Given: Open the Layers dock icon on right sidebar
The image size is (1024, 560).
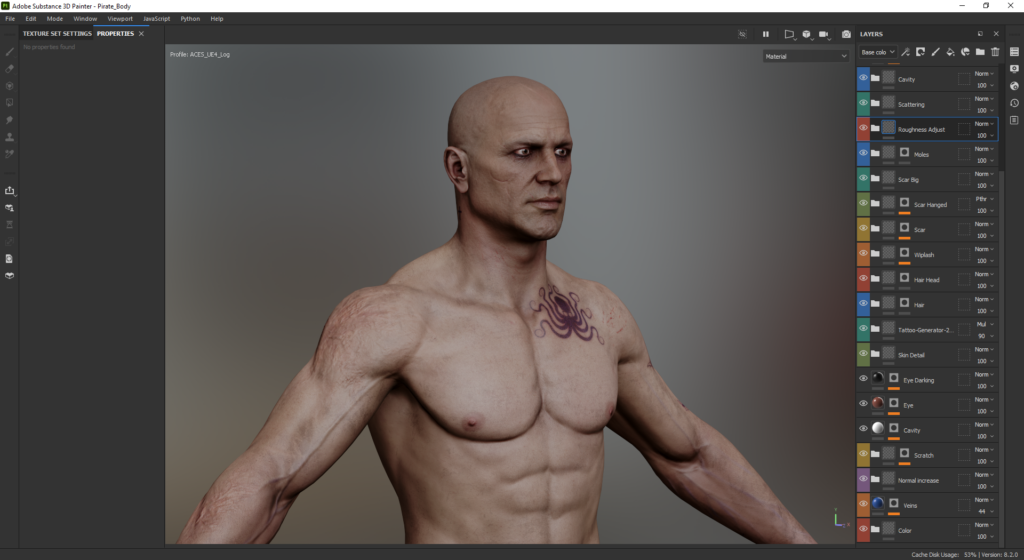Looking at the screenshot, I should point(1014,52).
